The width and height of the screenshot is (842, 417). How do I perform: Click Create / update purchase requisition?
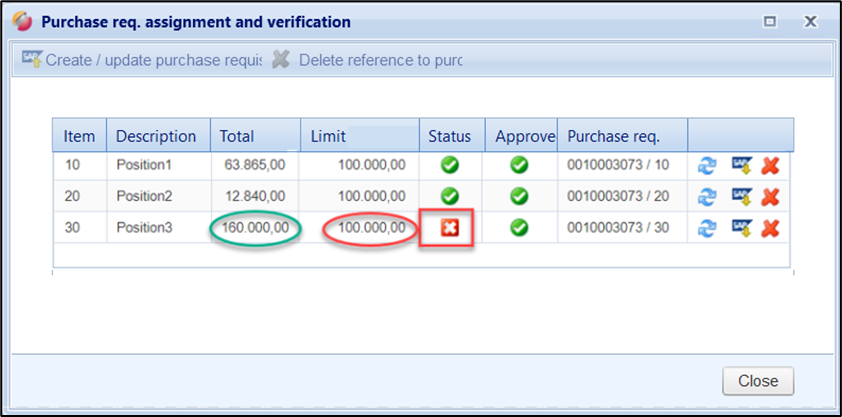(x=142, y=60)
